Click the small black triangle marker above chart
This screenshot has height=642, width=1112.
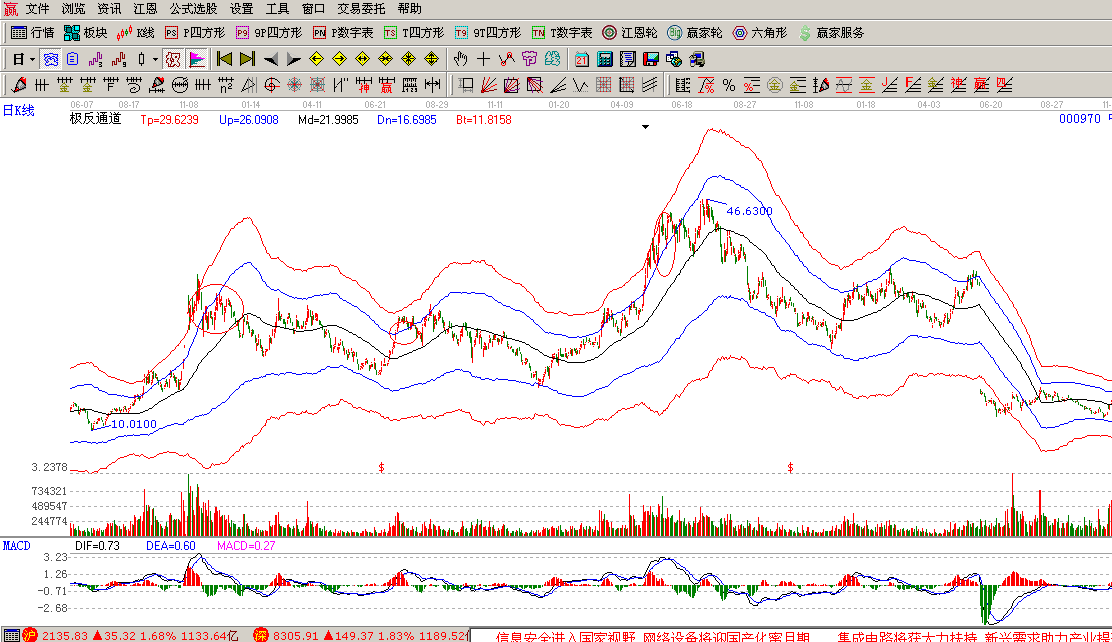[646, 127]
